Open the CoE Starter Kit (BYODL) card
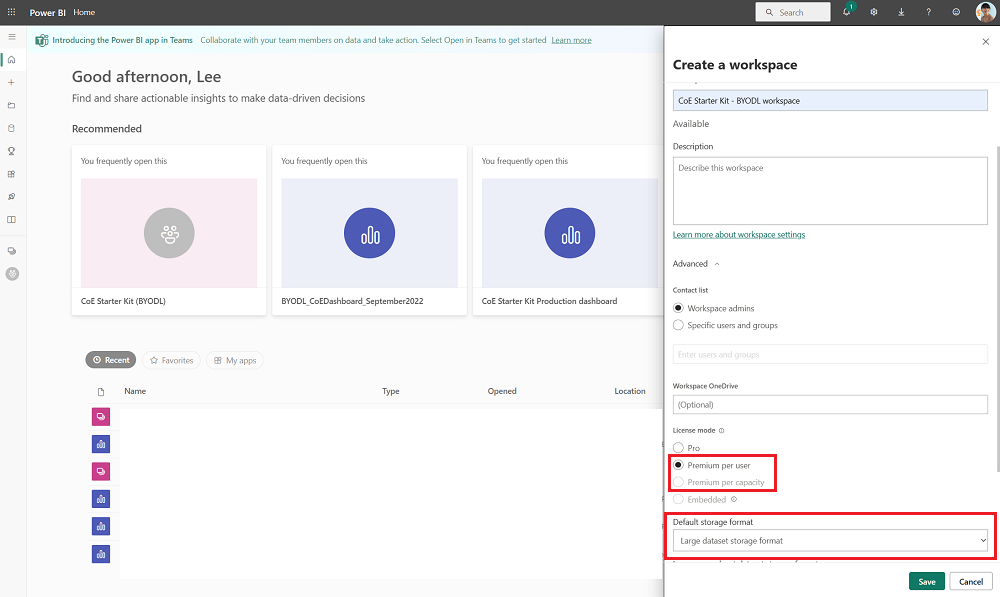This screenshot has width=1000, height=597. [x=169, y=230]
